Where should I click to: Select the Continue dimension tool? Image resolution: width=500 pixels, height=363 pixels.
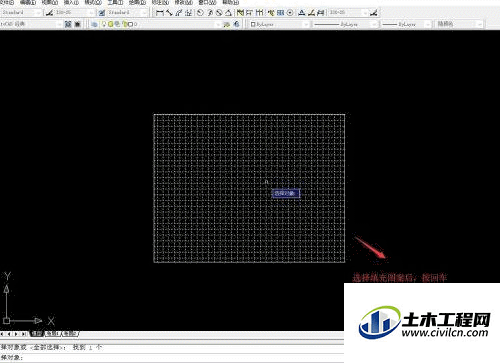(x=259, y=13)
